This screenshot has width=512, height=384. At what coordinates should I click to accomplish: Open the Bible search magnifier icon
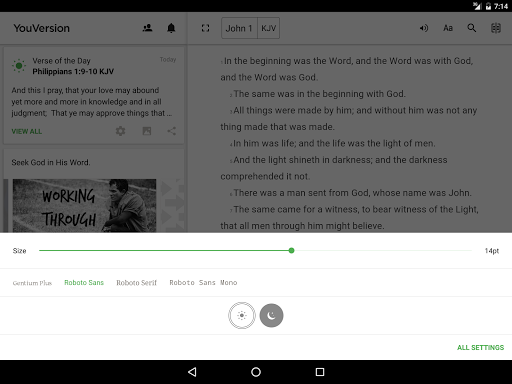(x=472, y=28)
